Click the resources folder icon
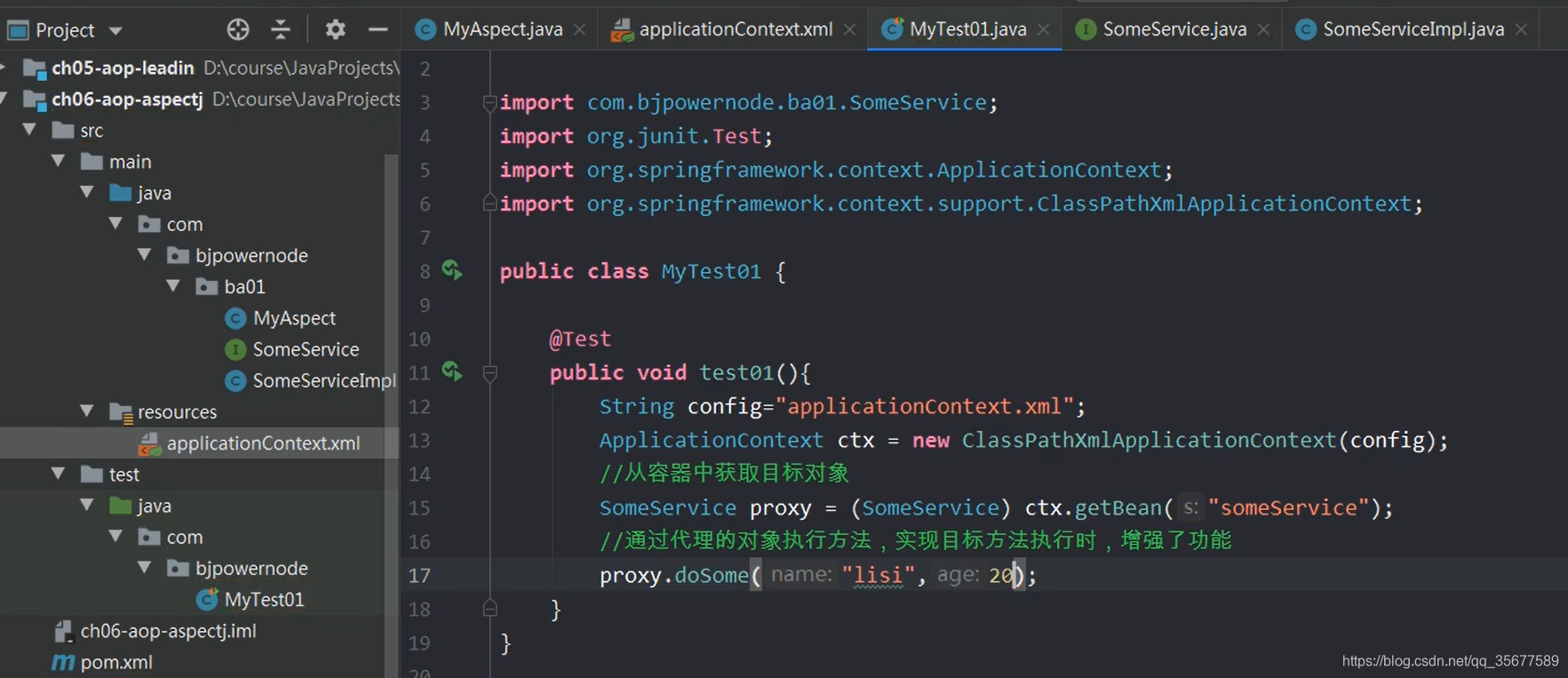 [x=121, y=412]
